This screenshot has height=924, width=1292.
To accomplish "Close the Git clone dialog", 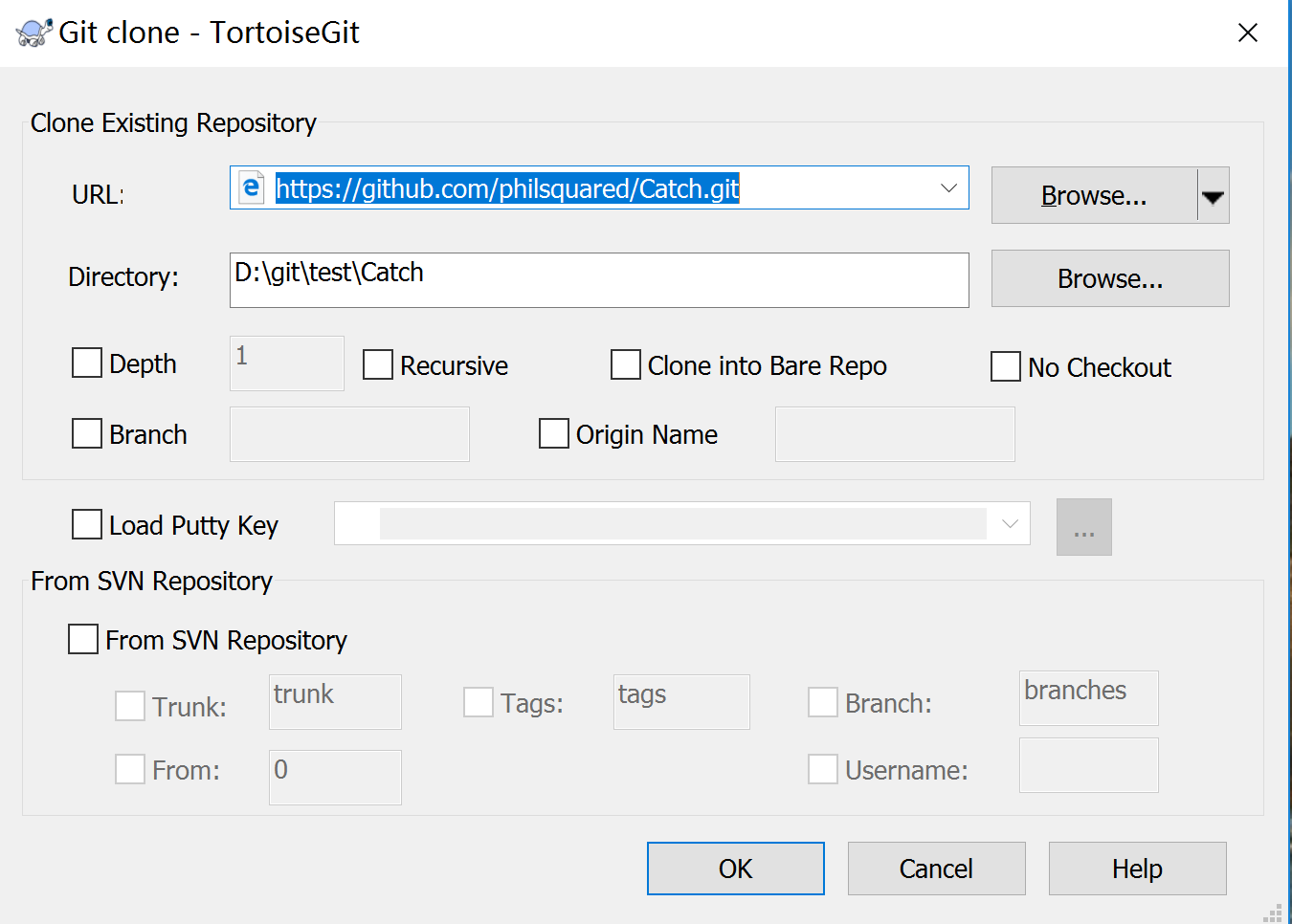I will point(1247,33).
